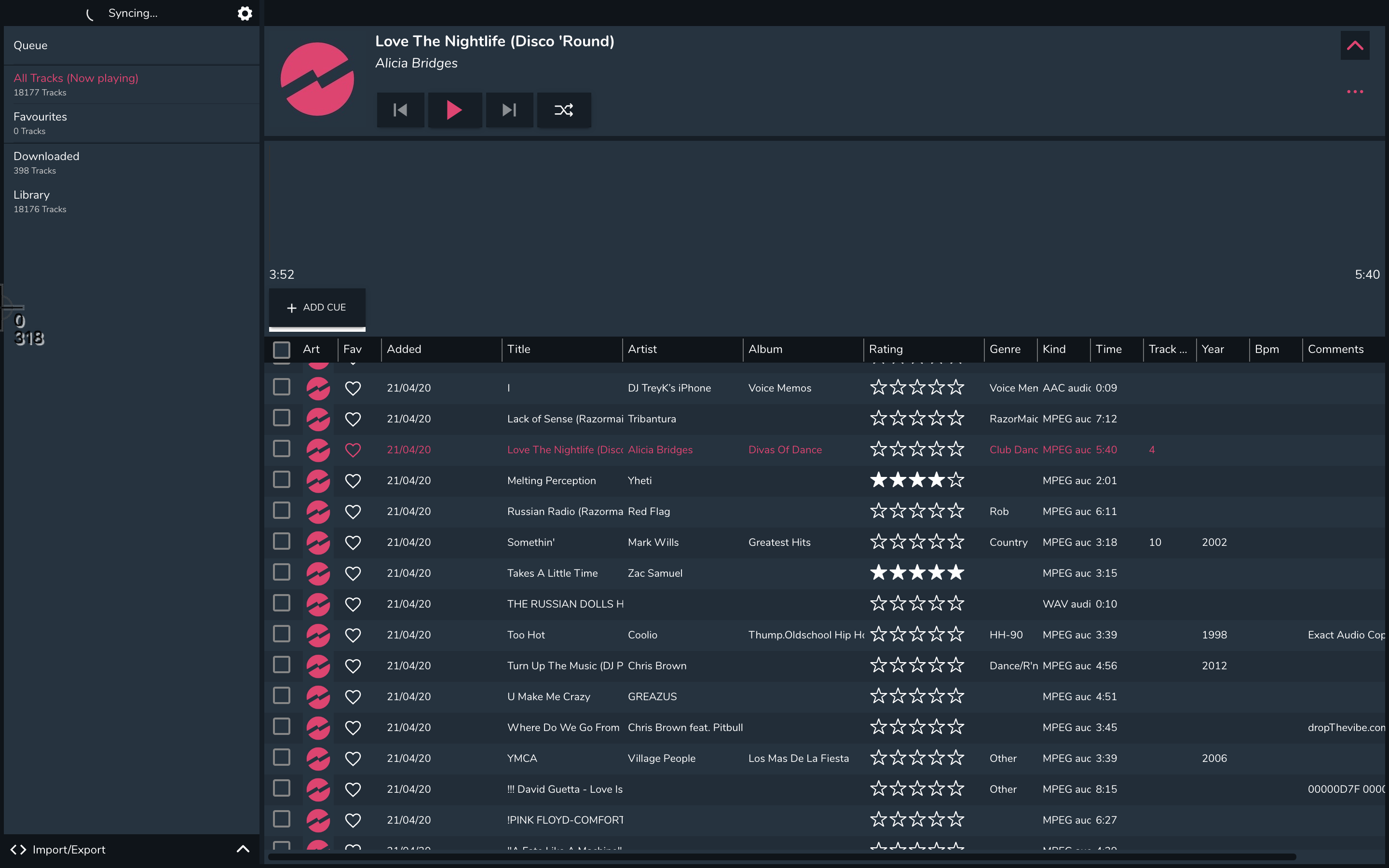Check the box for Somethin' track
1389x868 pixels.
pos(281,542)
